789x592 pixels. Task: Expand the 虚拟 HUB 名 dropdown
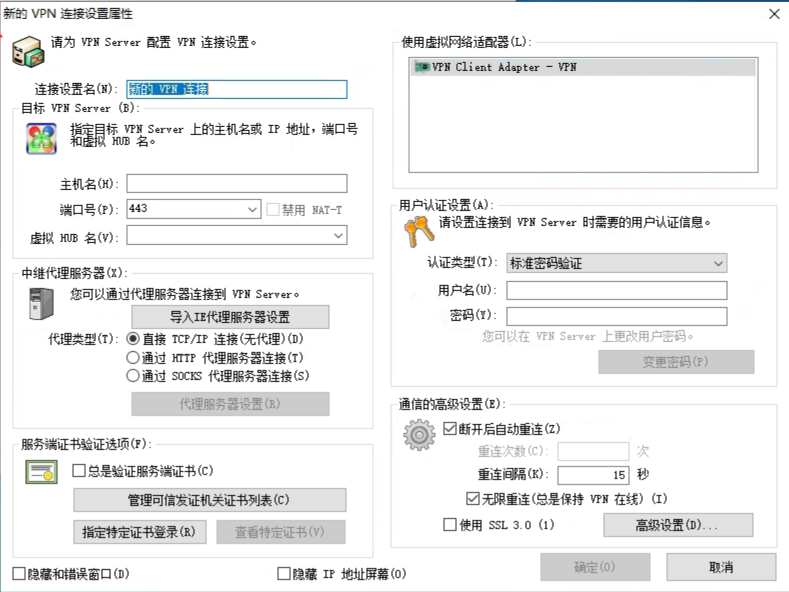[x=339, y=236]
